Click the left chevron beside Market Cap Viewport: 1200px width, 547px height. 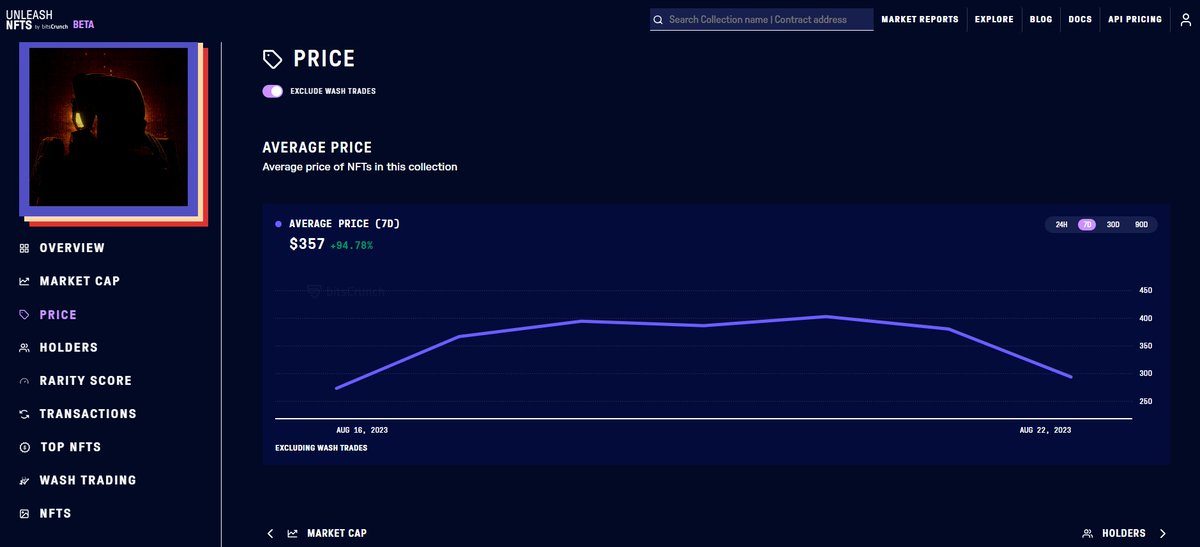(270, 534)
